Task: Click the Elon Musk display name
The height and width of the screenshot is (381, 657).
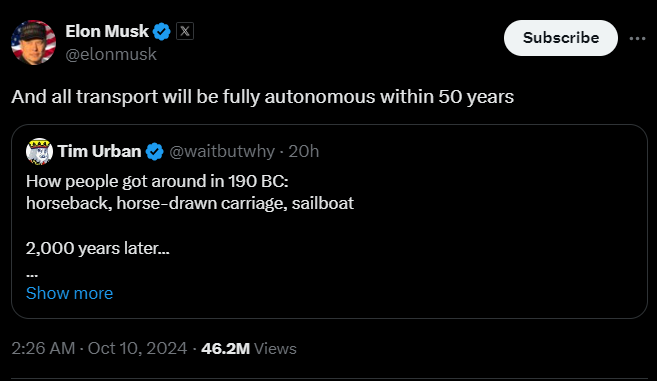Action: point(107,31)
